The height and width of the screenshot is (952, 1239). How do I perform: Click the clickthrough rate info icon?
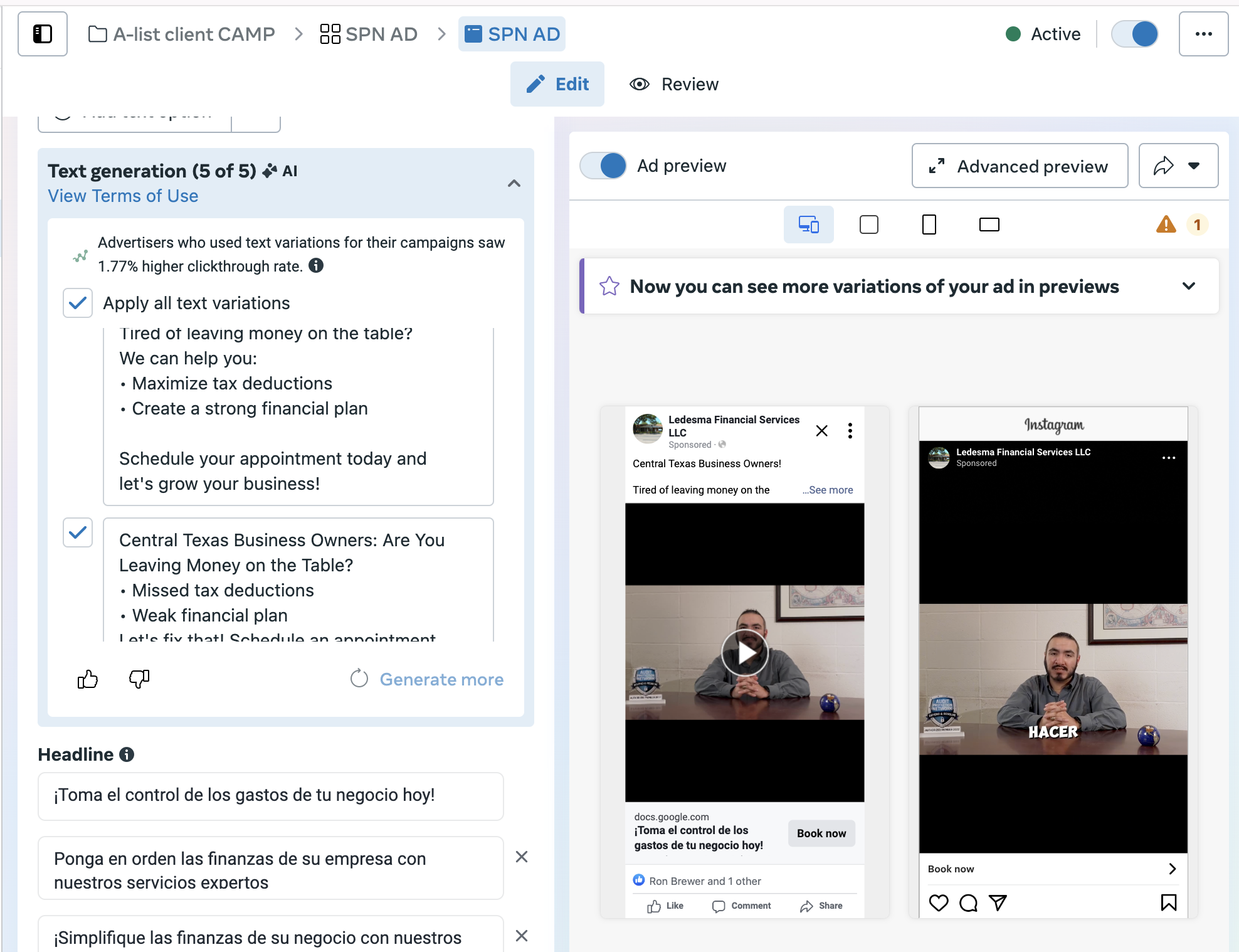(x=317, y=266)
